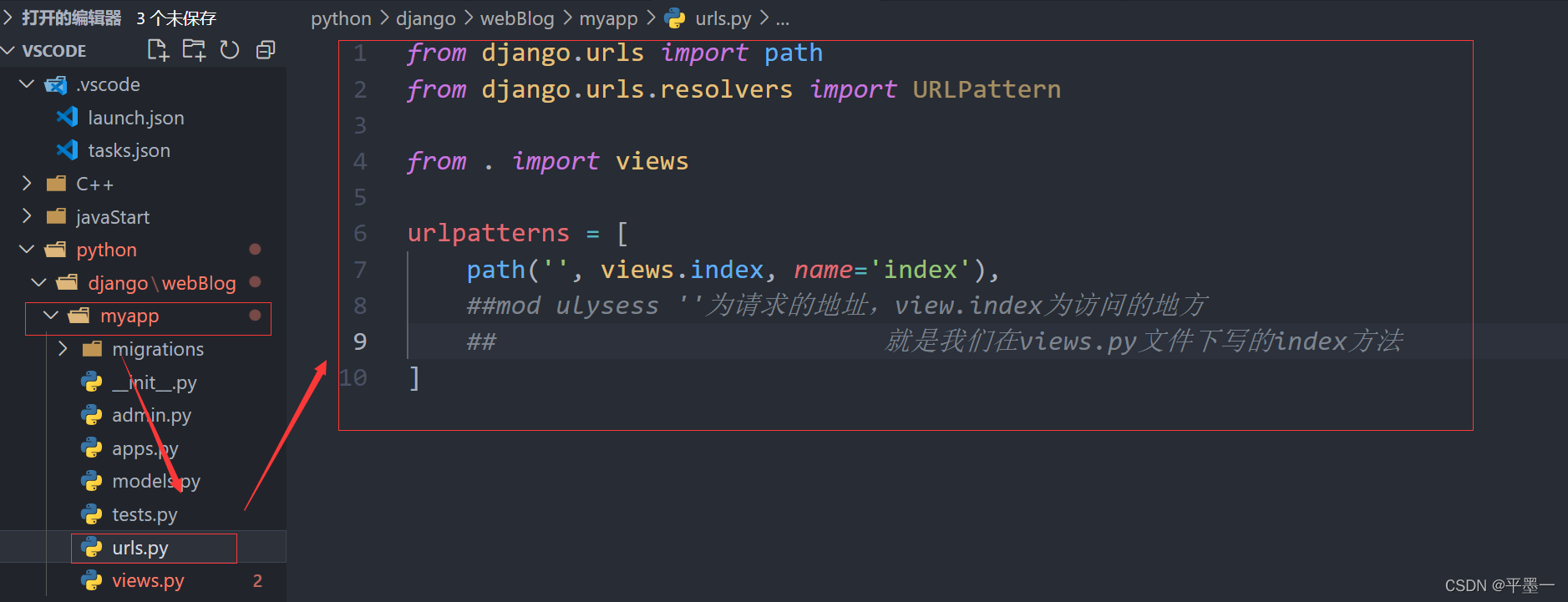Open tests.py in the explorer

[145, 514]
